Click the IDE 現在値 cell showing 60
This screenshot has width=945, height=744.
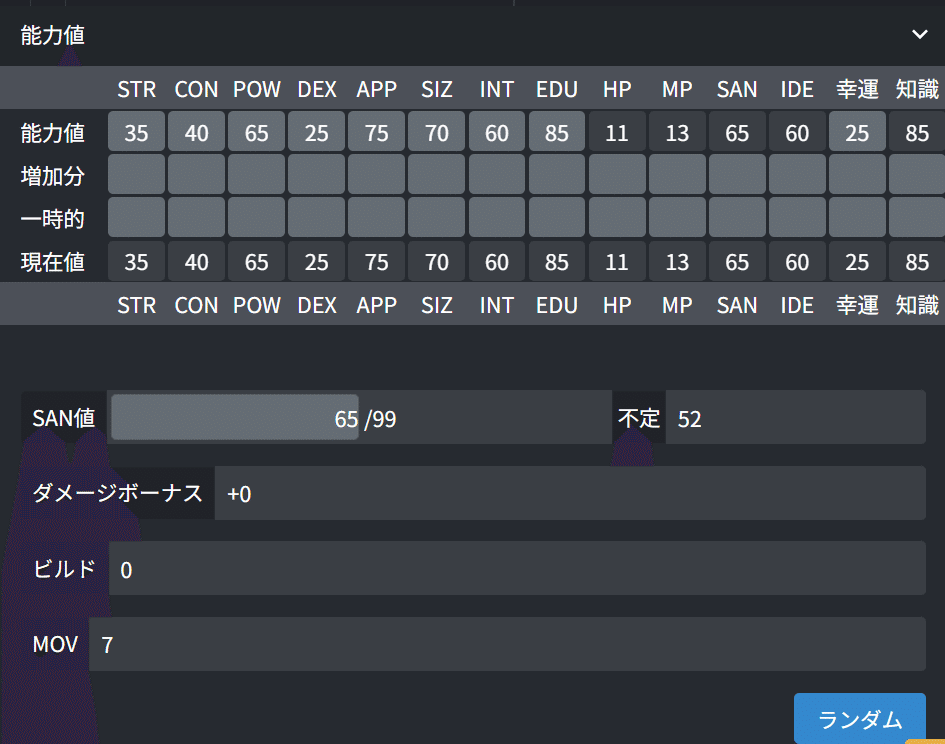797,262
